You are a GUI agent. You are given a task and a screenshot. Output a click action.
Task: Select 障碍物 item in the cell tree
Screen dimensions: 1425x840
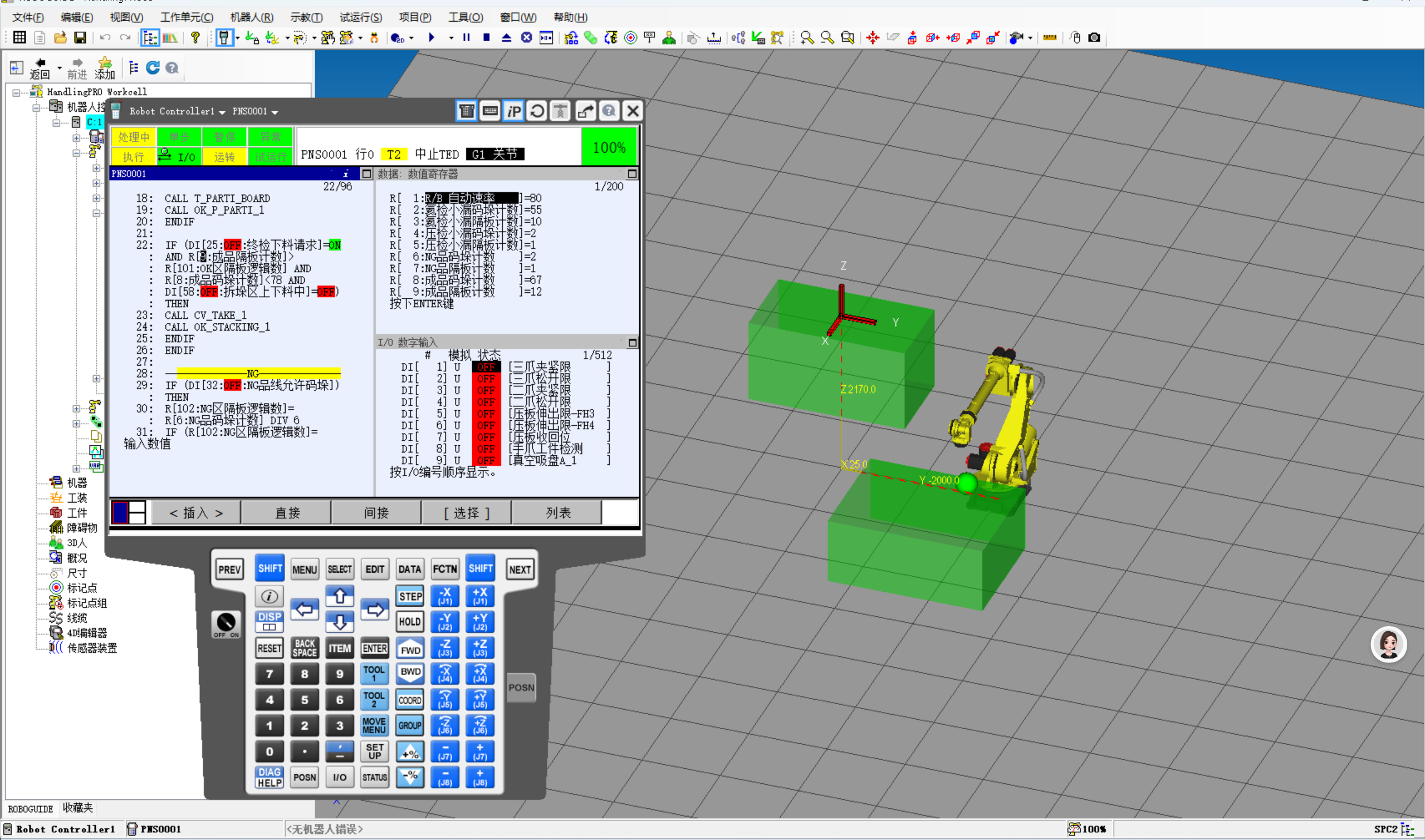click(x=81, y=528)
